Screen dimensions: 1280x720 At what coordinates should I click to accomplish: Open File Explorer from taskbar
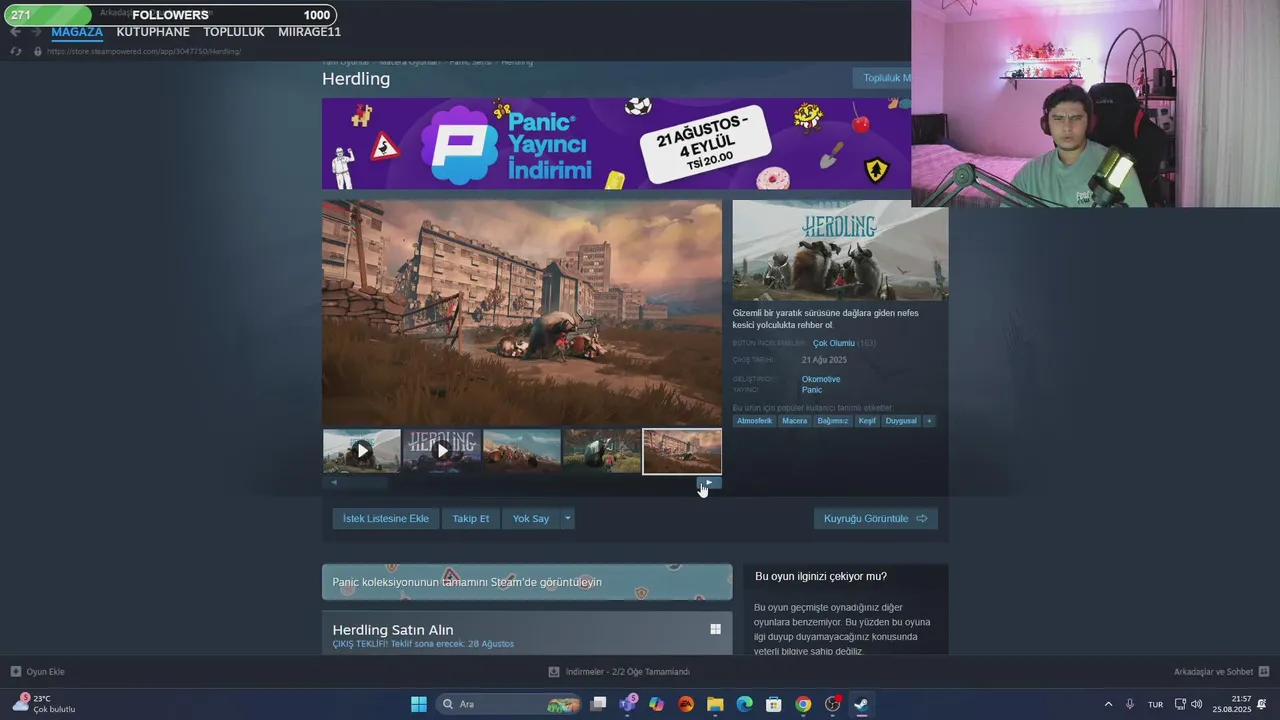715,704
